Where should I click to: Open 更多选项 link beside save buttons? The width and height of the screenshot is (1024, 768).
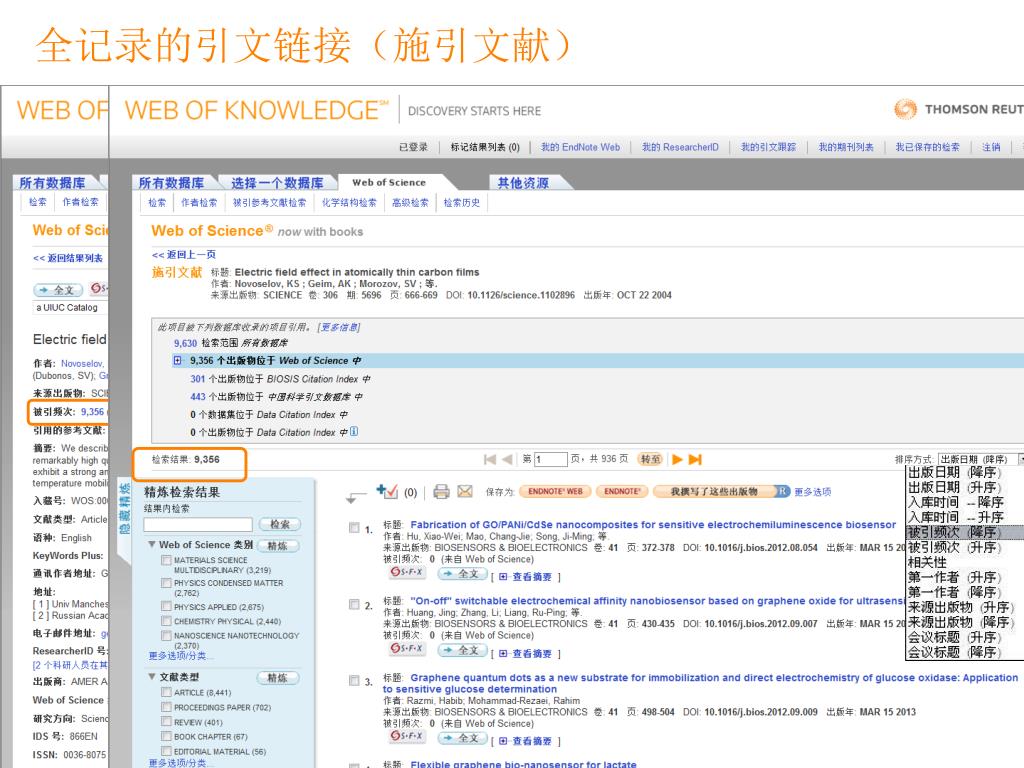812,492
